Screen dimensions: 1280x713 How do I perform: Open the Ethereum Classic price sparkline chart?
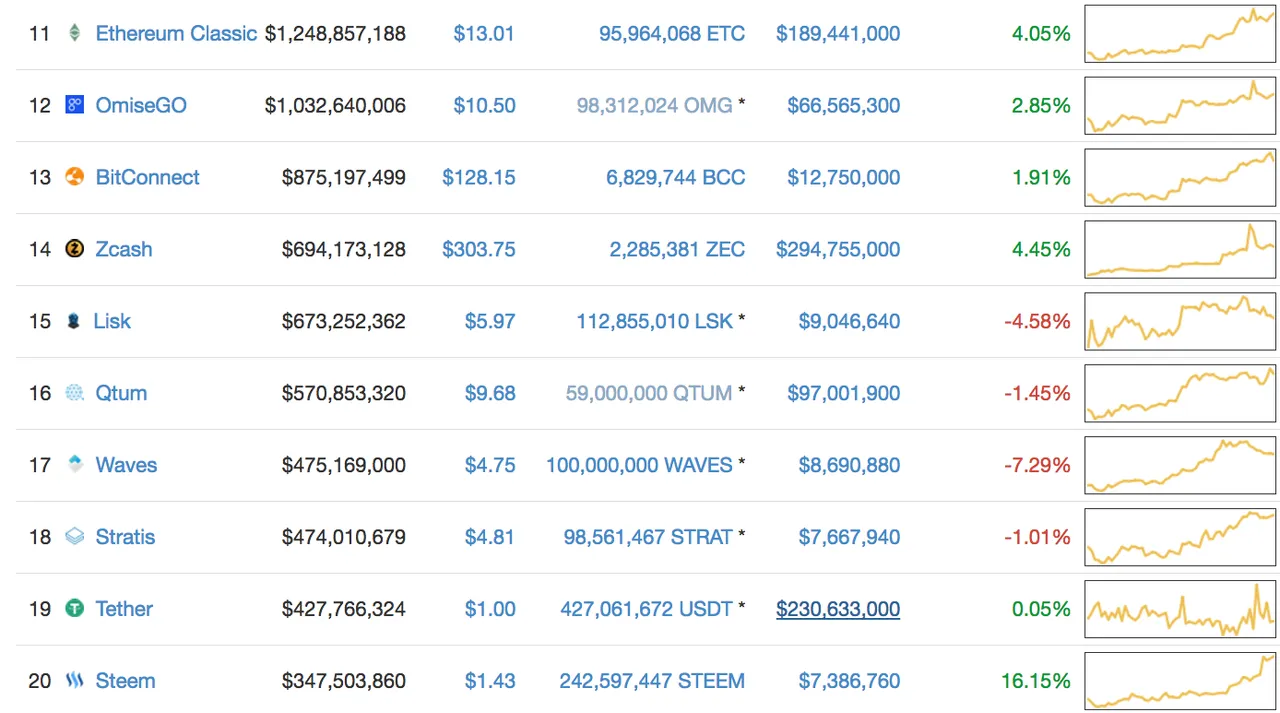1181,34
